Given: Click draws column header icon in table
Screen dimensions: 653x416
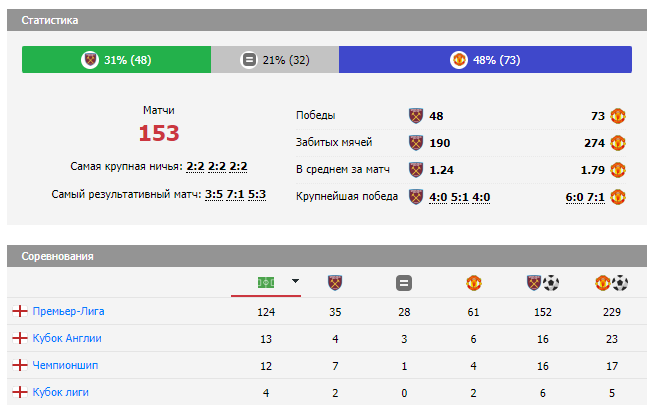Looking at the screenshot, I should click(x=404, y=283).
